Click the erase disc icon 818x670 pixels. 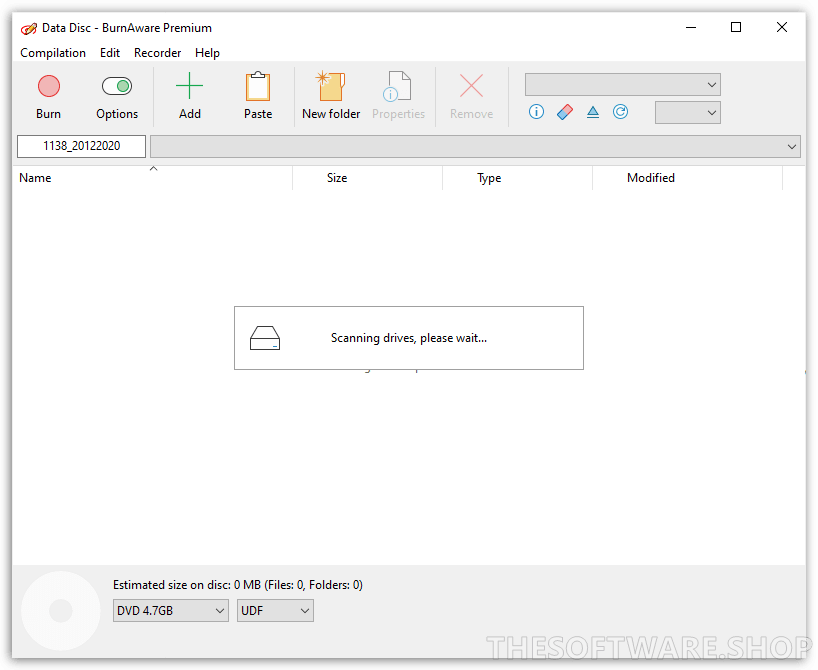(x=564, y=112)
